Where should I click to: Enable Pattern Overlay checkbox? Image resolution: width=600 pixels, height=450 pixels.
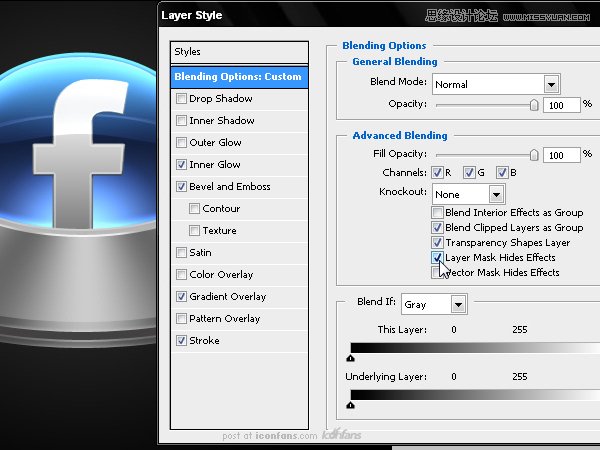tap(181, 319)
